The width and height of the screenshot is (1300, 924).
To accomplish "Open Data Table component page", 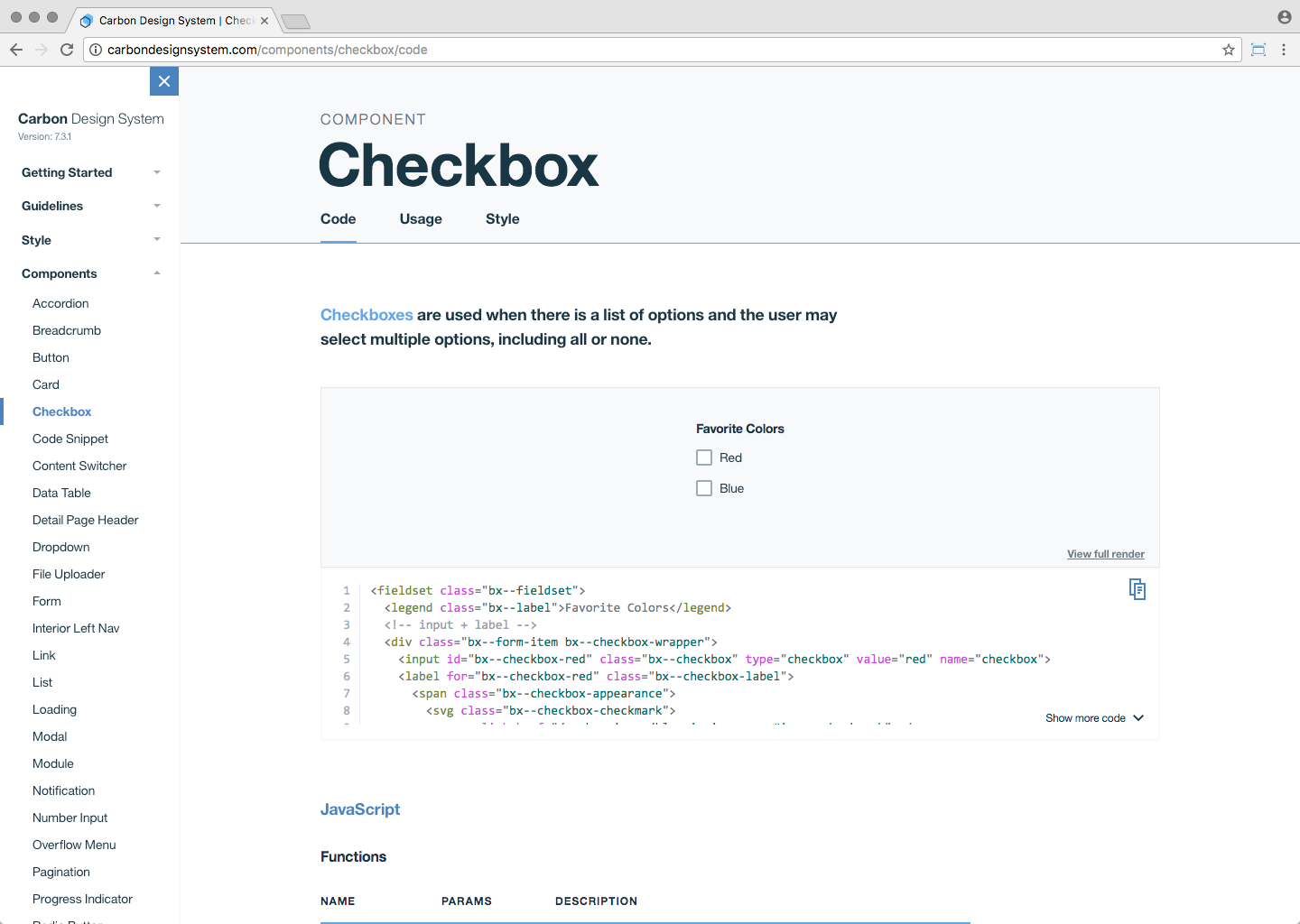I will (x=61, y=493).
